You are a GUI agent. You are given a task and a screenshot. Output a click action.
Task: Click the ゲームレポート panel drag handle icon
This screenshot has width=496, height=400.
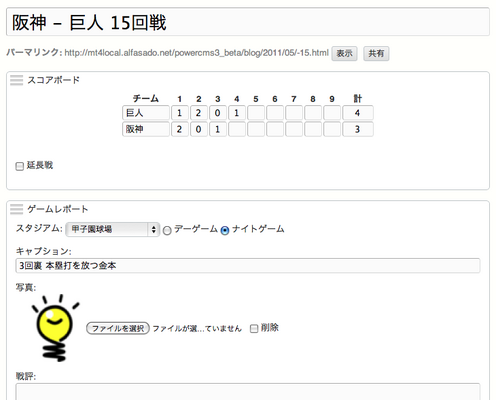(x=16, y=209)
